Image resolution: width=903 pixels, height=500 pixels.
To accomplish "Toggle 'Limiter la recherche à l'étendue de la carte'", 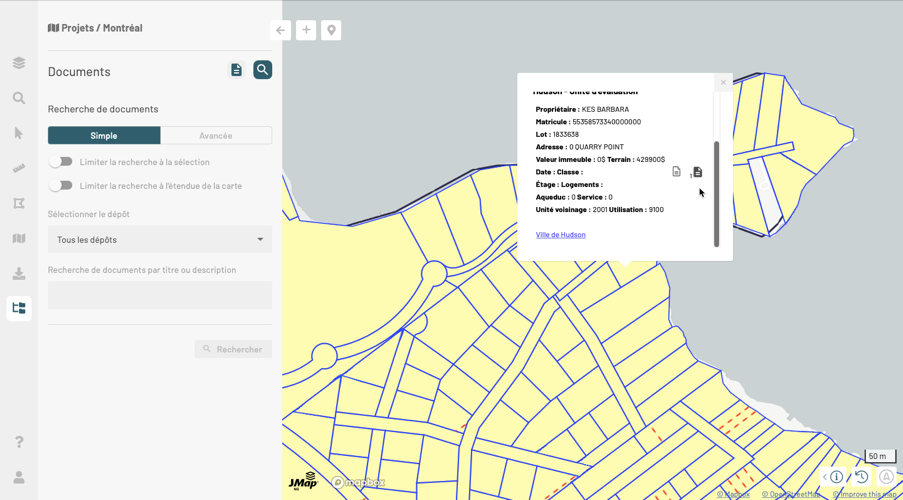I will [61, 186].
